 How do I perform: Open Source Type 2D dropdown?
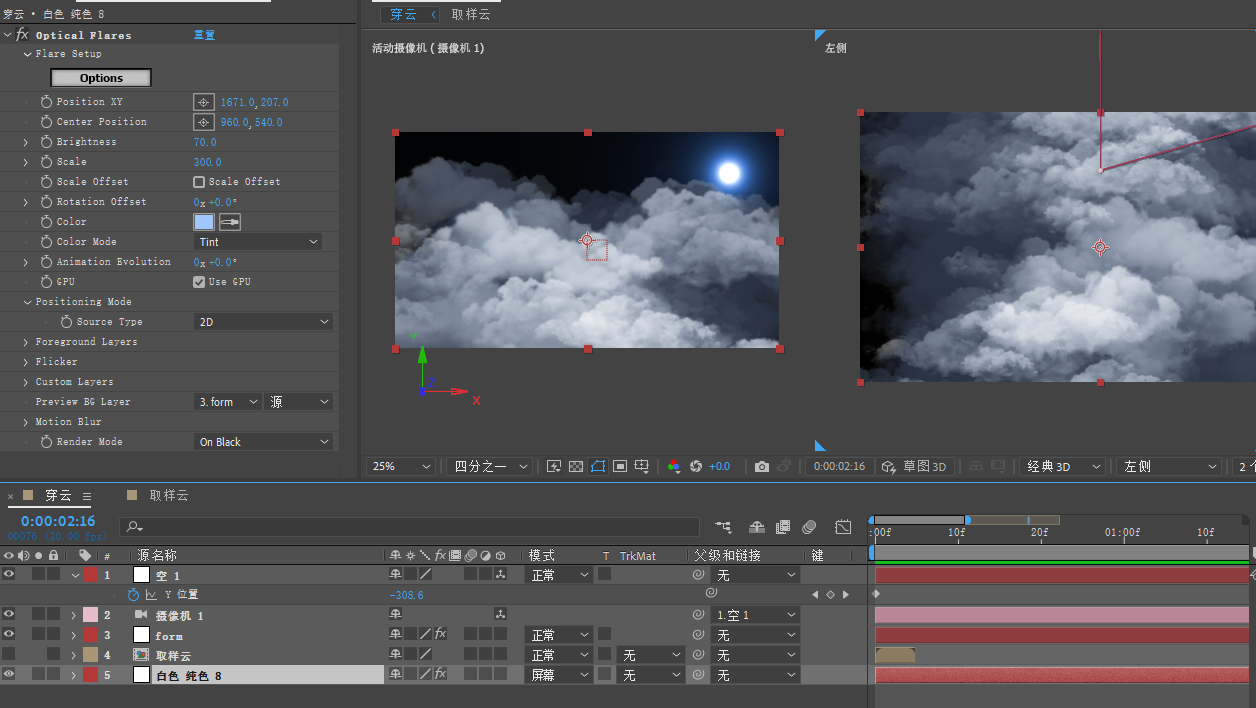click(x=263, y=322)
